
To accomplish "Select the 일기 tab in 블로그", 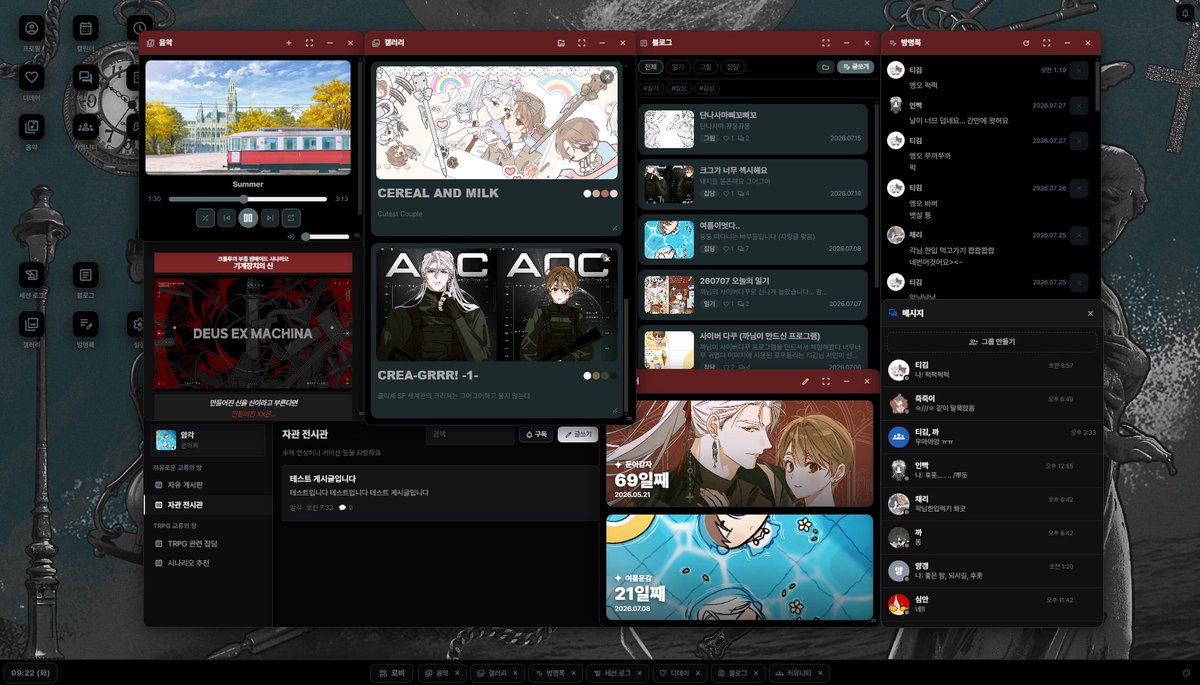I will pos(678,66).
